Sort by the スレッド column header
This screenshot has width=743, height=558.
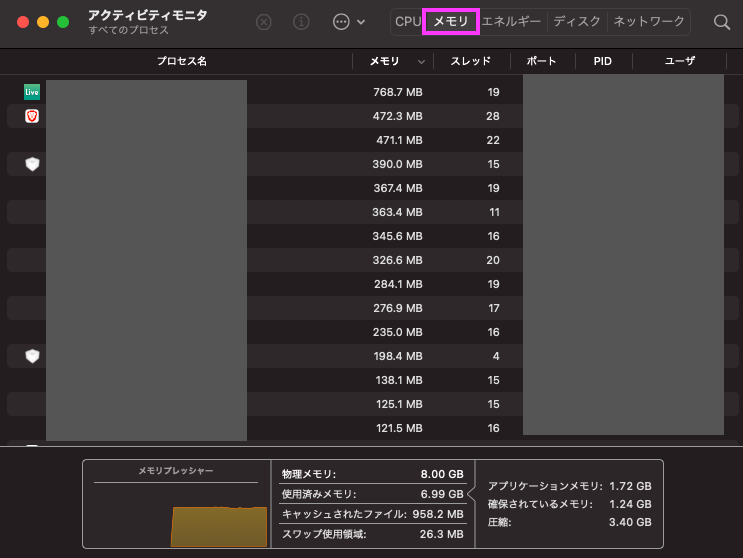pyautogui.click(x=471, y=61)
